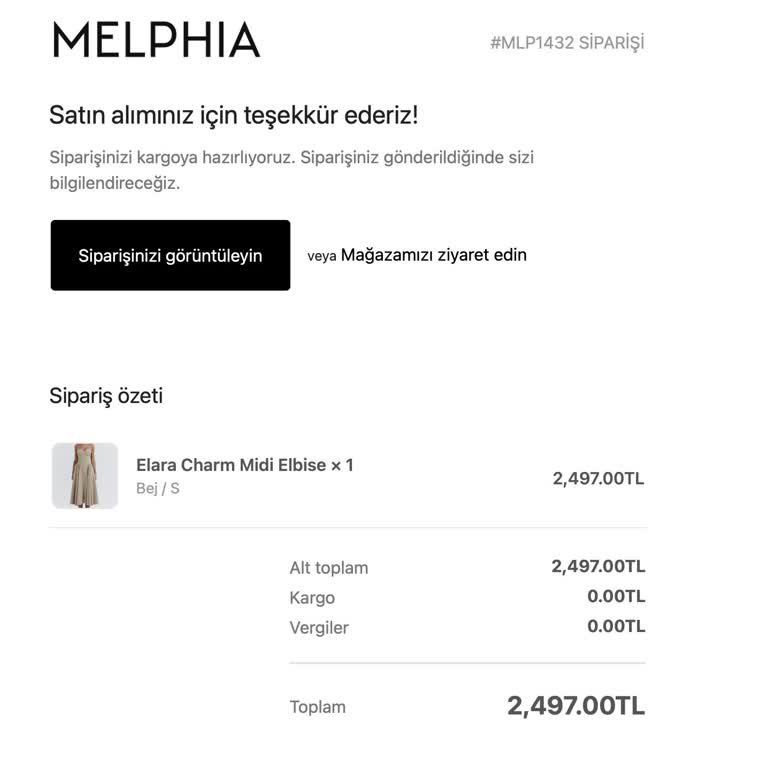This screenshot has height=768, width=768.
Task: Open the beige dress product thumbnail
Action: (85, 476)
